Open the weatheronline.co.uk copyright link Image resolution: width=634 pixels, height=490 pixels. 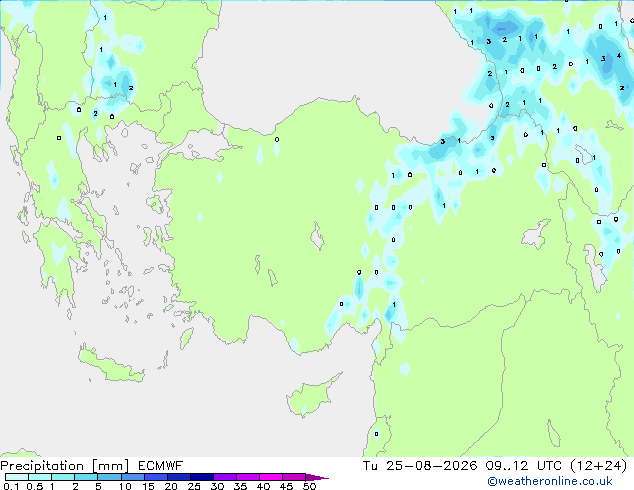(x=550, y=481)
